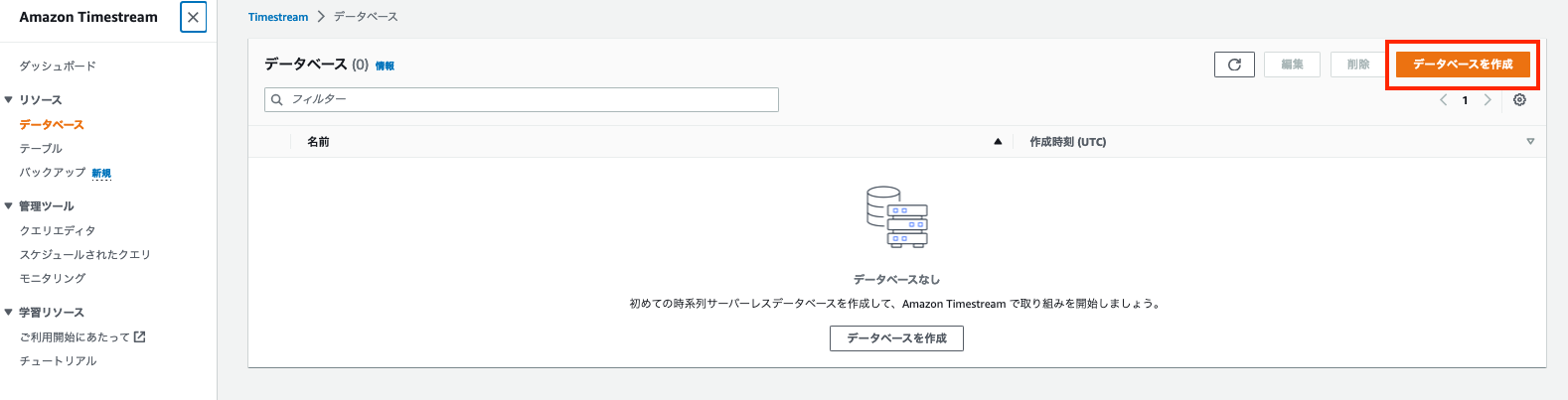
Task: Click the white データベースを作成 button below empty message
Action: pyautogui.click(x=896, y=338)
